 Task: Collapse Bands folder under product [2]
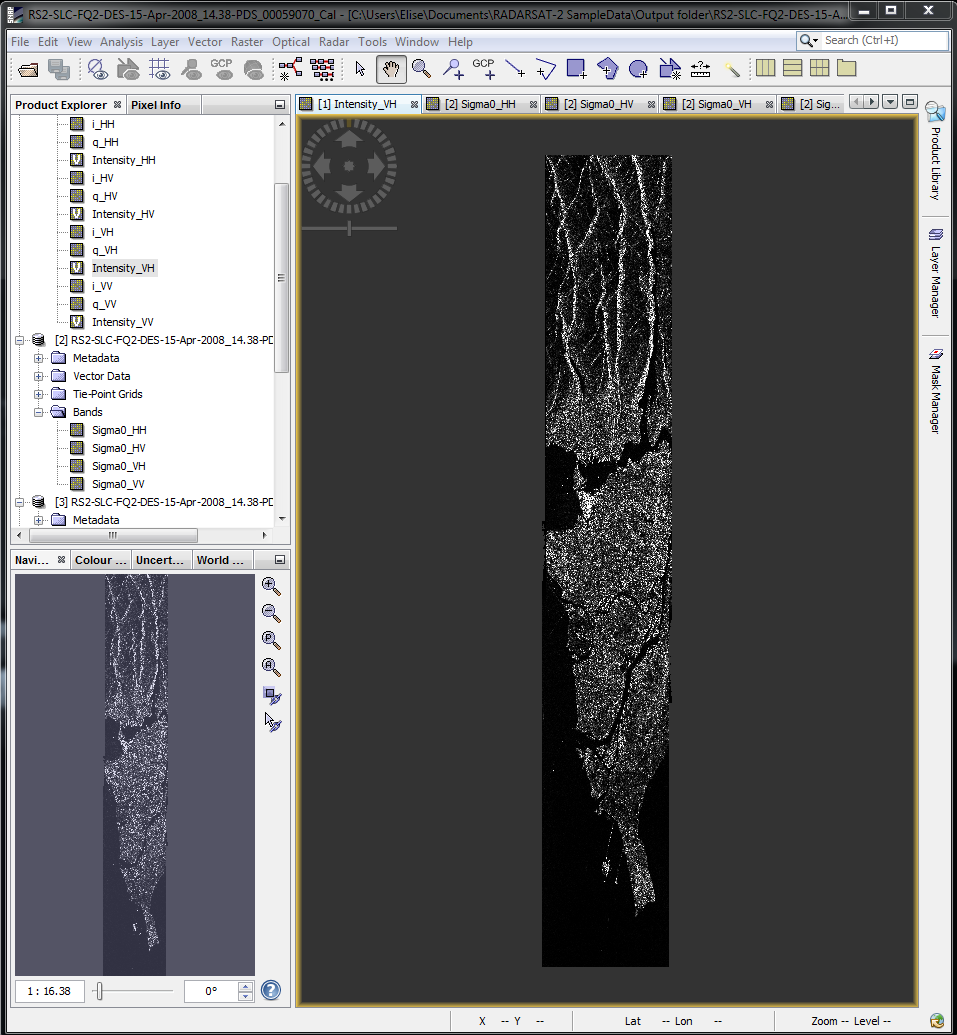click(x=38, y=412)
